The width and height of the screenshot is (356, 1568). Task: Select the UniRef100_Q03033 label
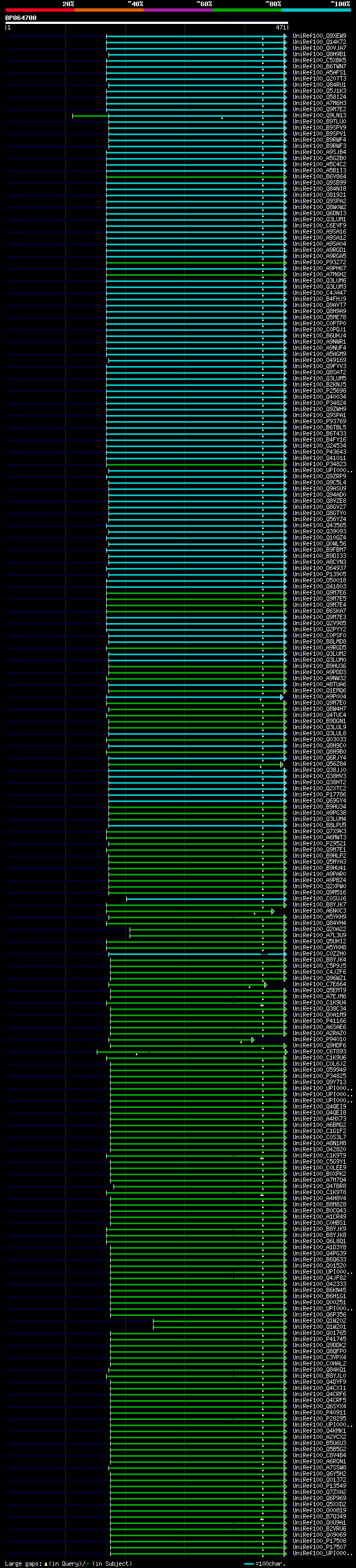click(x=319, y=740)
